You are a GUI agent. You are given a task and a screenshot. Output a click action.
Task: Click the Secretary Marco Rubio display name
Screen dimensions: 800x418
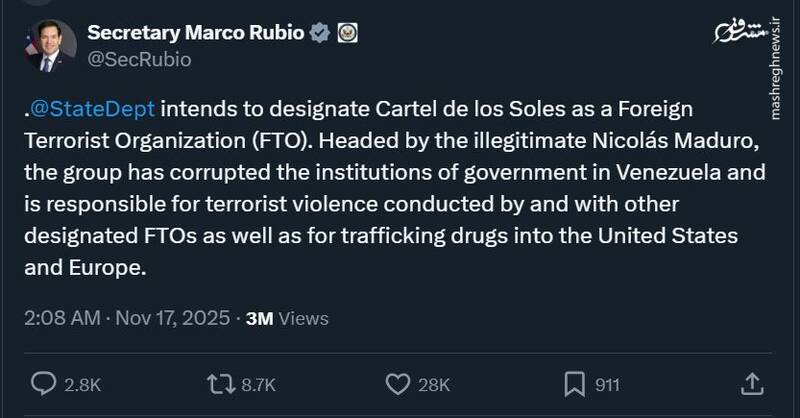(196, 33)
